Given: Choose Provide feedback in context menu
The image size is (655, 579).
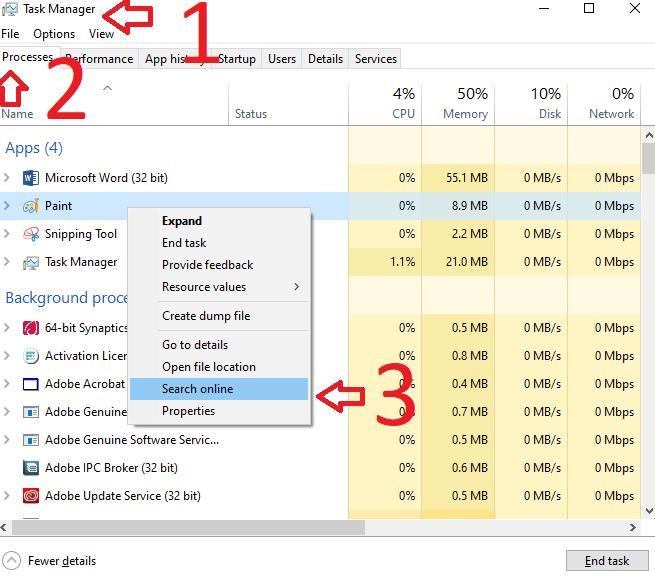Looking at the screenshot, I should (x=219, y=265).
